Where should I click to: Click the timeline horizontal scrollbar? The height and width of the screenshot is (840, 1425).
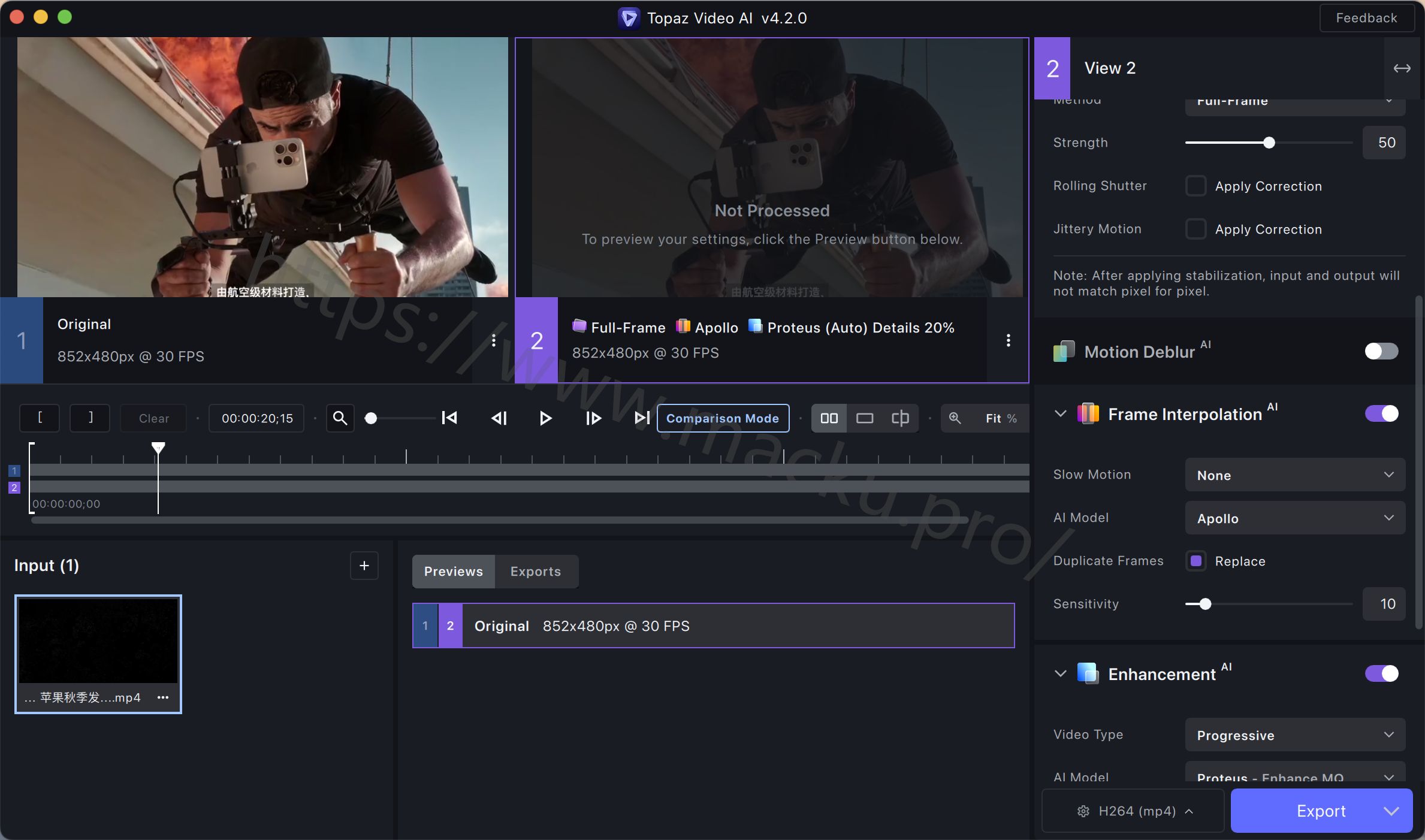click(x=500, y=520)
